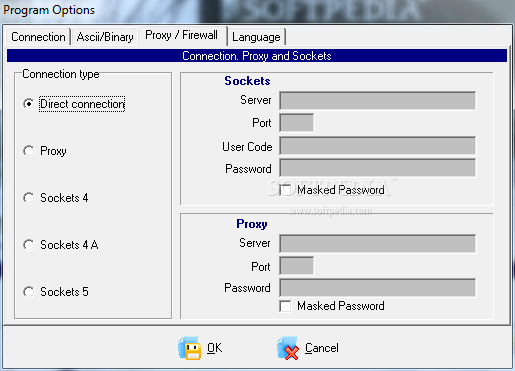Click the blue 'Sockets' section heading

(247, 81)
